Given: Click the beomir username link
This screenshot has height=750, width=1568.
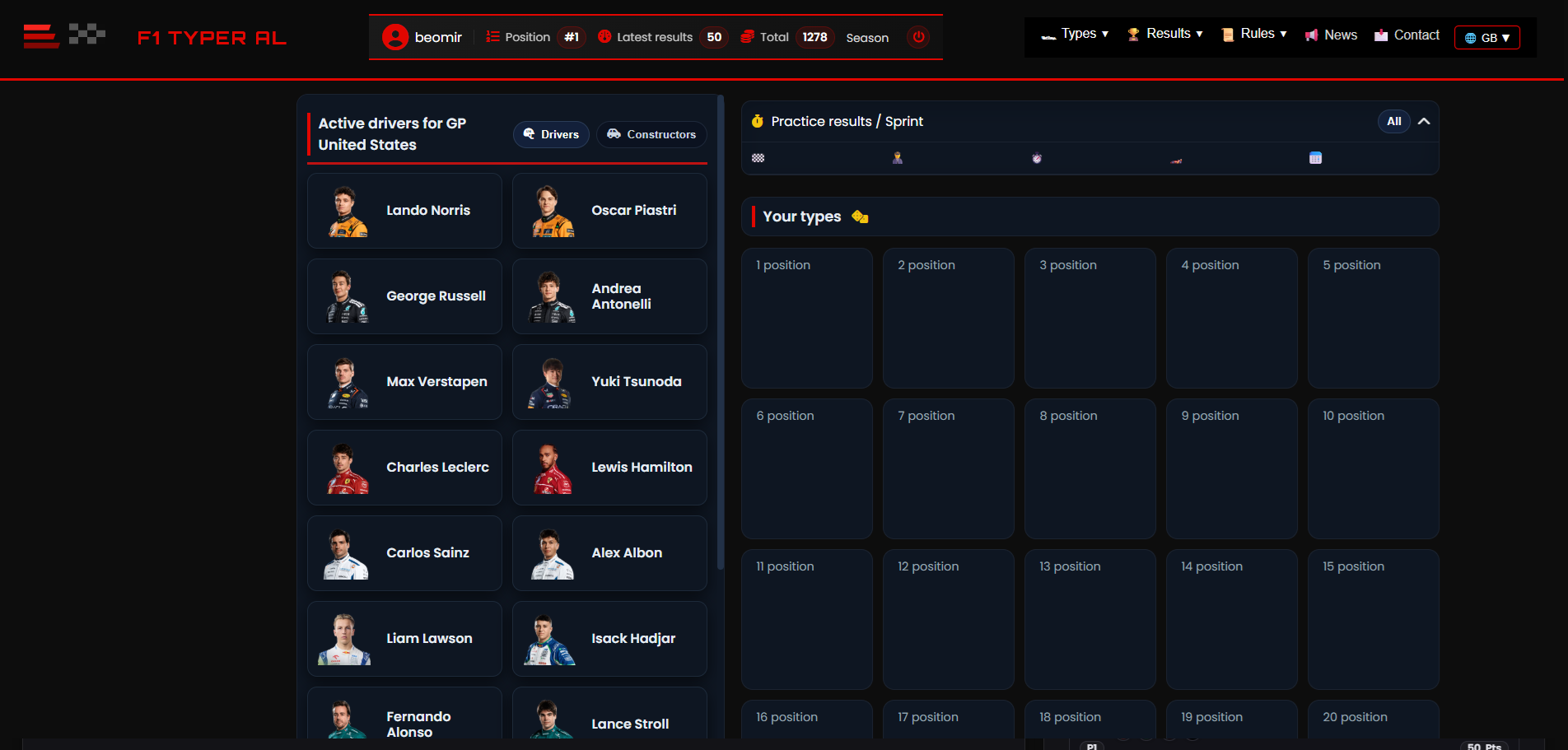Looking at the screenshot, I should (438, 37).
